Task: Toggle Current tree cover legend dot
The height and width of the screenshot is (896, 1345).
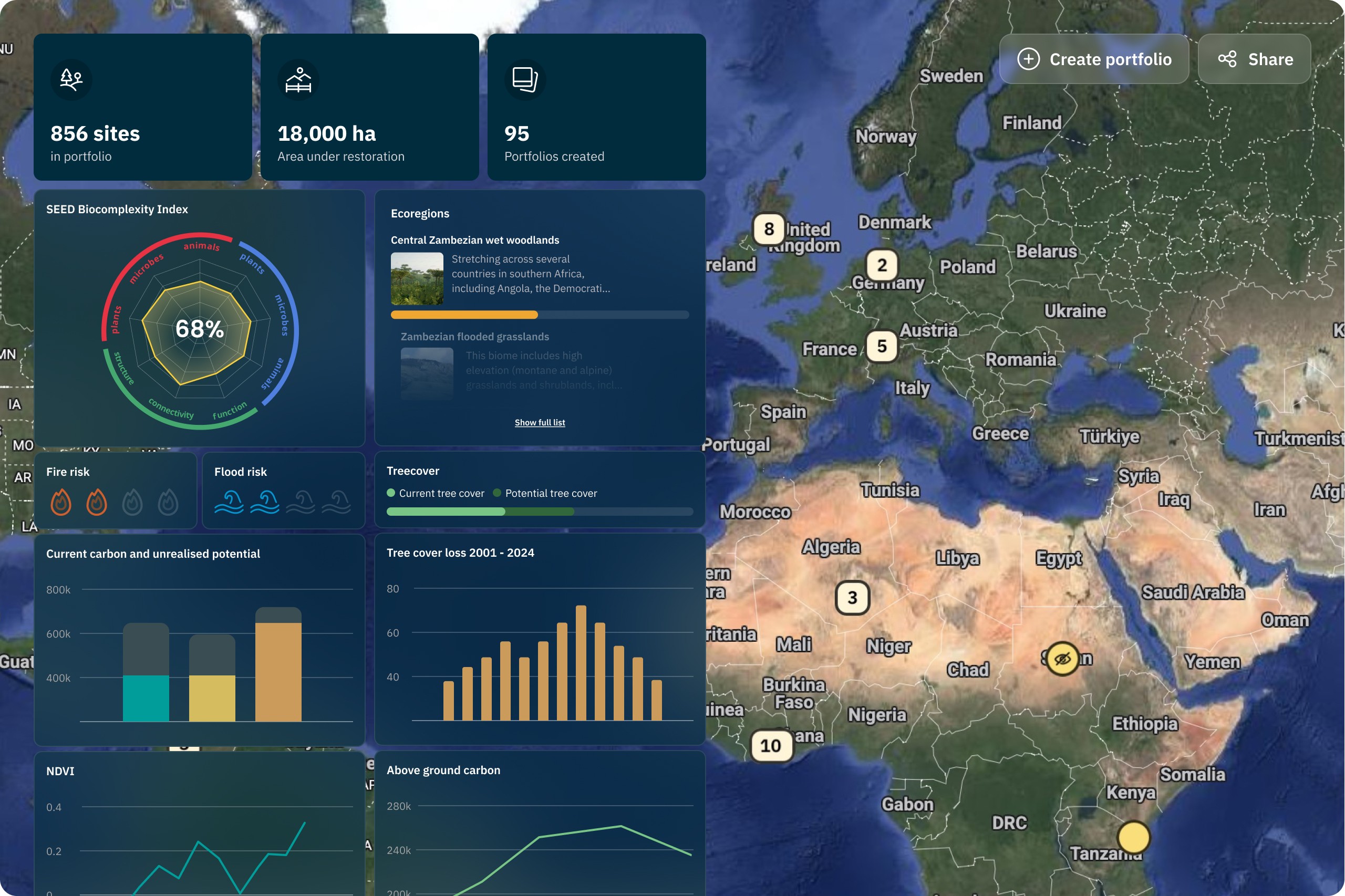Action: [391, 493]
